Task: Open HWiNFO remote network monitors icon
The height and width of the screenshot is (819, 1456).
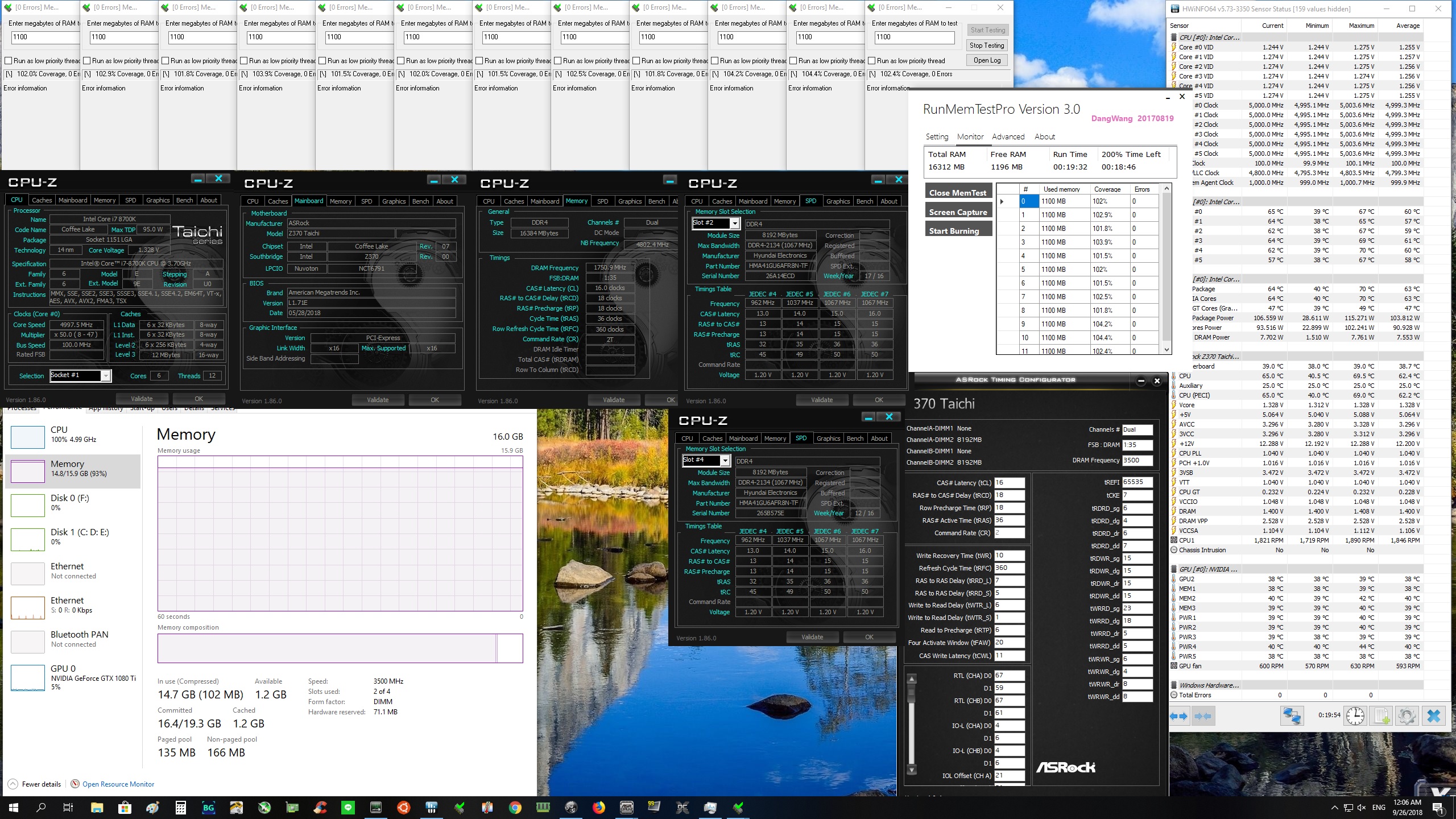Action: tap(1292, 716)
